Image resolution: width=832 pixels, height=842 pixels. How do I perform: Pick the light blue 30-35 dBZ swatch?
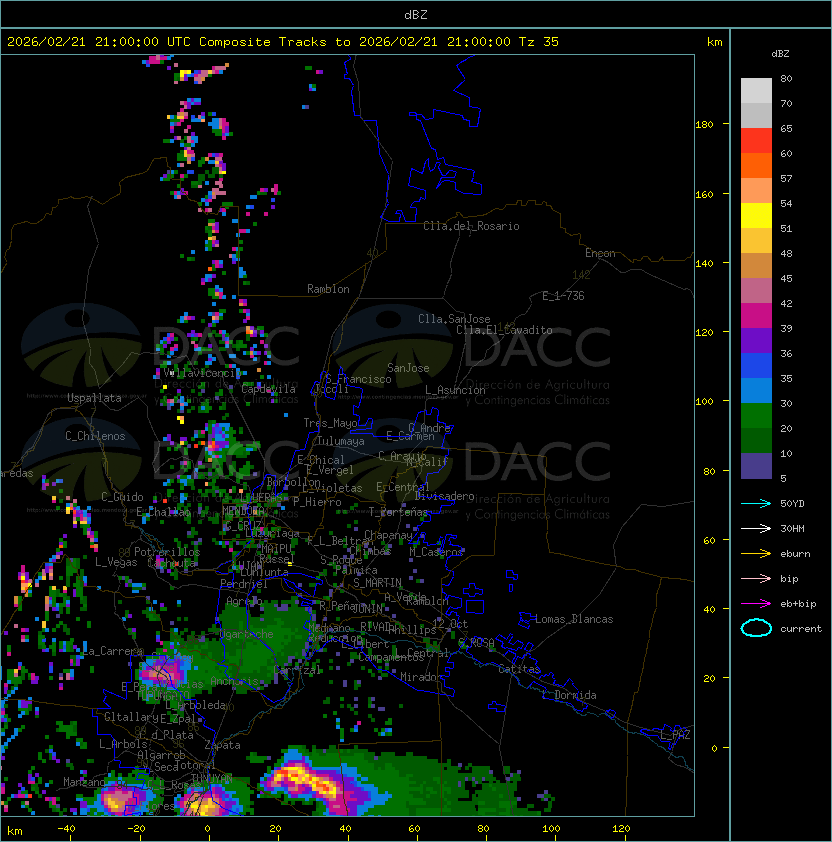point(756,391)
